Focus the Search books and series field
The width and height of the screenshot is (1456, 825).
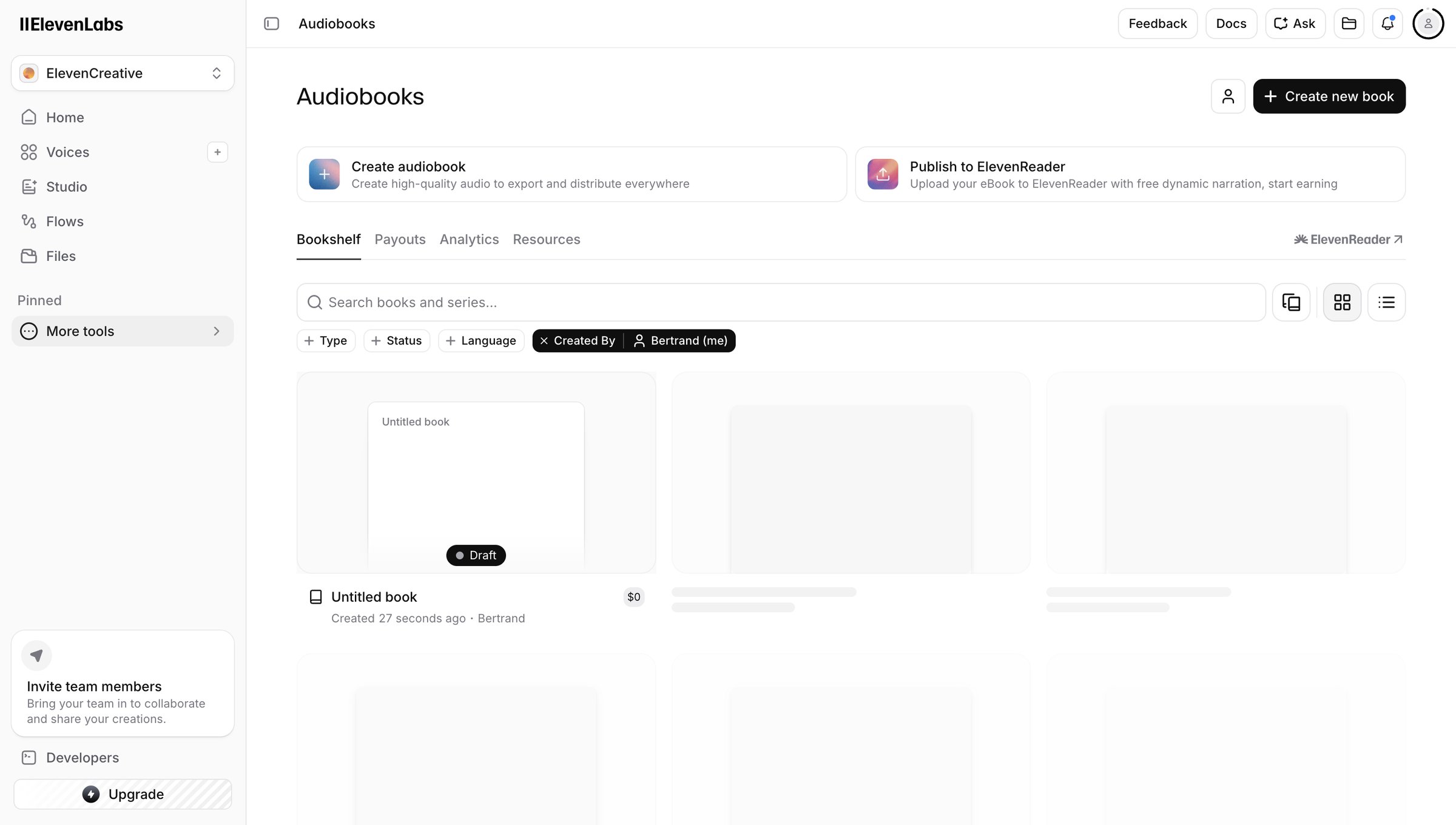(x=781, y=302)
